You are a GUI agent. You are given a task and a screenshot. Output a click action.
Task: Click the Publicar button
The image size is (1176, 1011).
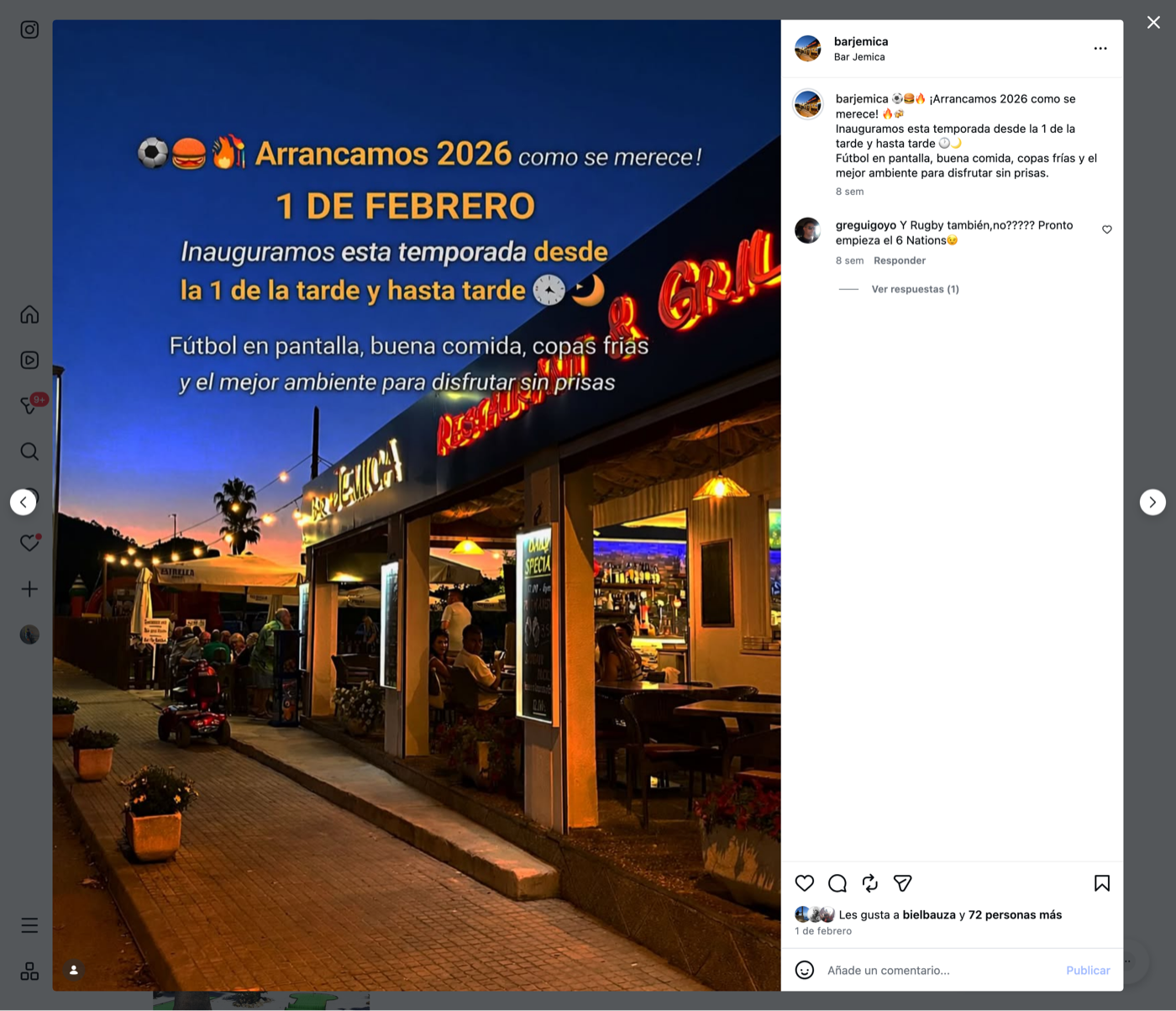click(x=1087, y=970)
